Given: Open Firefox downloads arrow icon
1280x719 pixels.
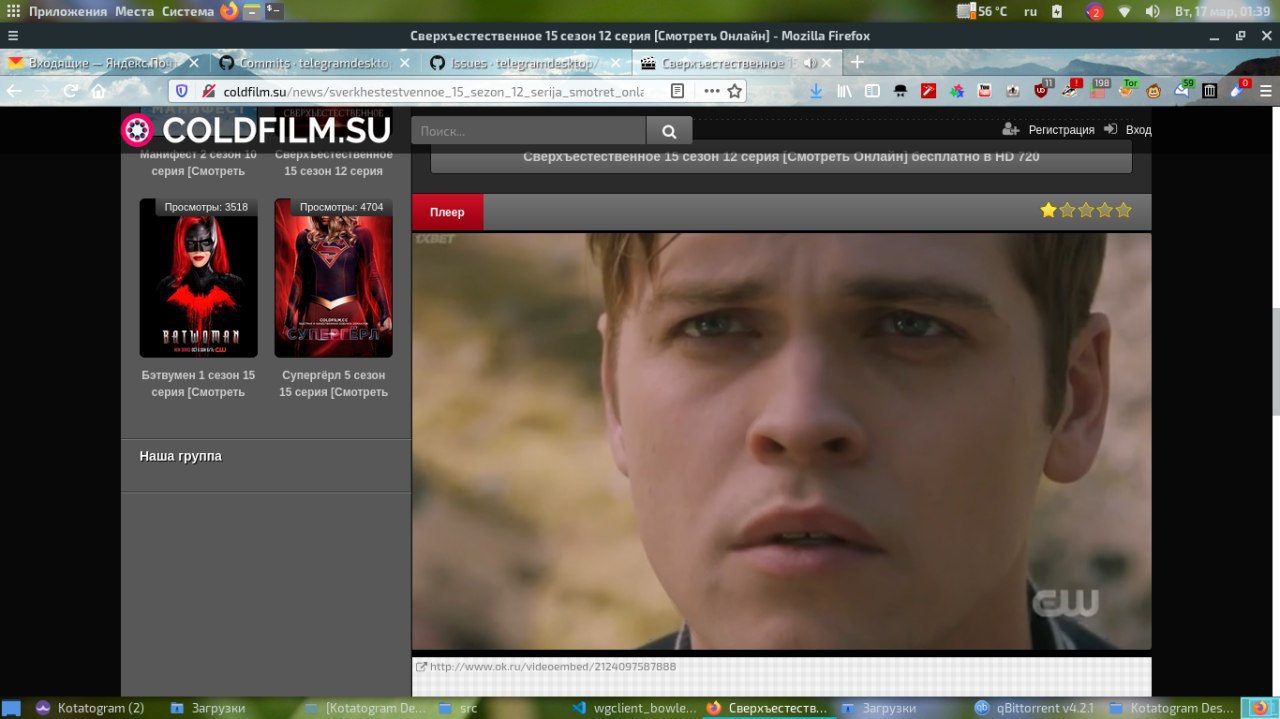Looking at the screenshot, I should (816, 91).
